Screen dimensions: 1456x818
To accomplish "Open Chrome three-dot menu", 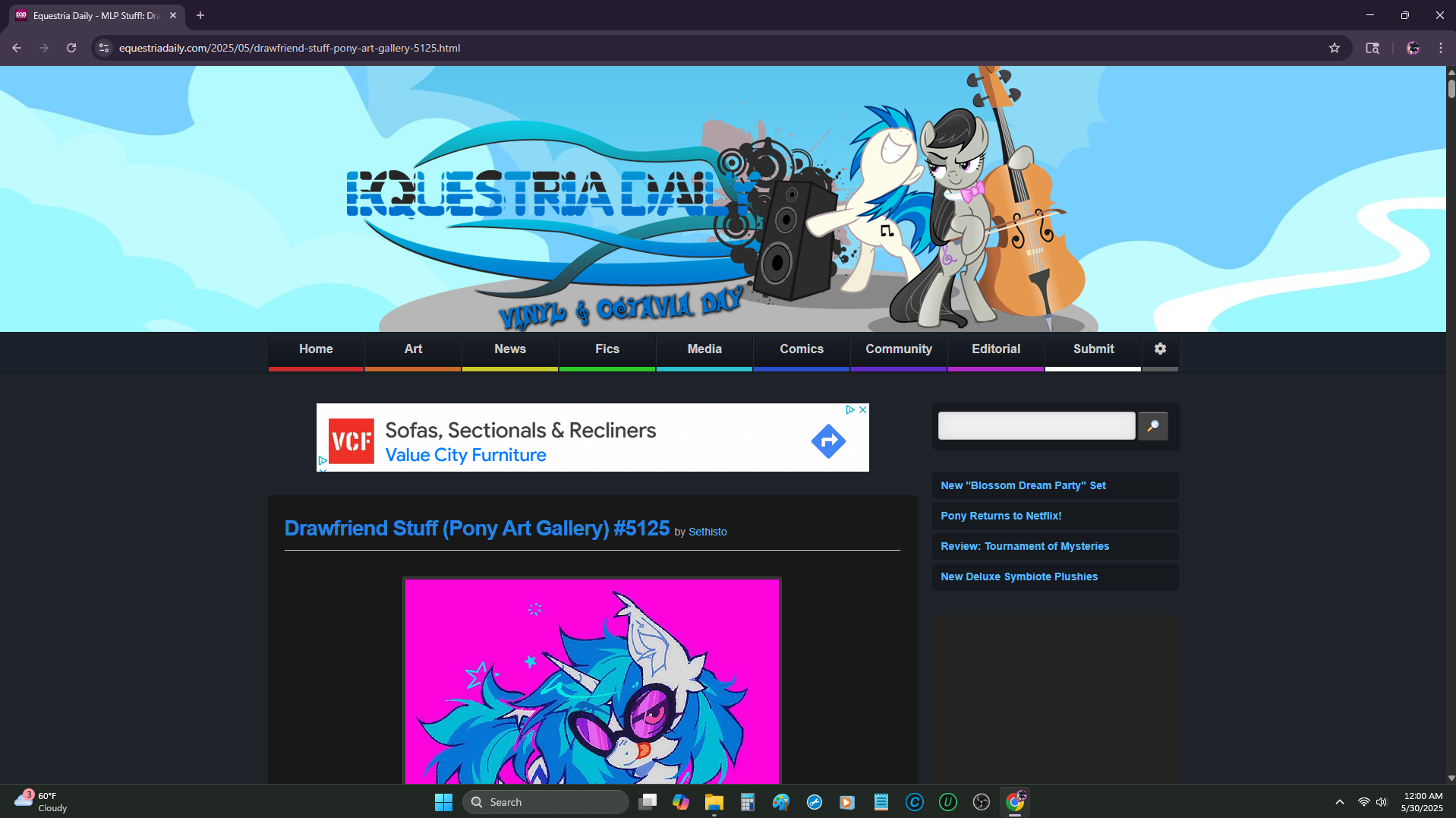I will (1441, 48).
